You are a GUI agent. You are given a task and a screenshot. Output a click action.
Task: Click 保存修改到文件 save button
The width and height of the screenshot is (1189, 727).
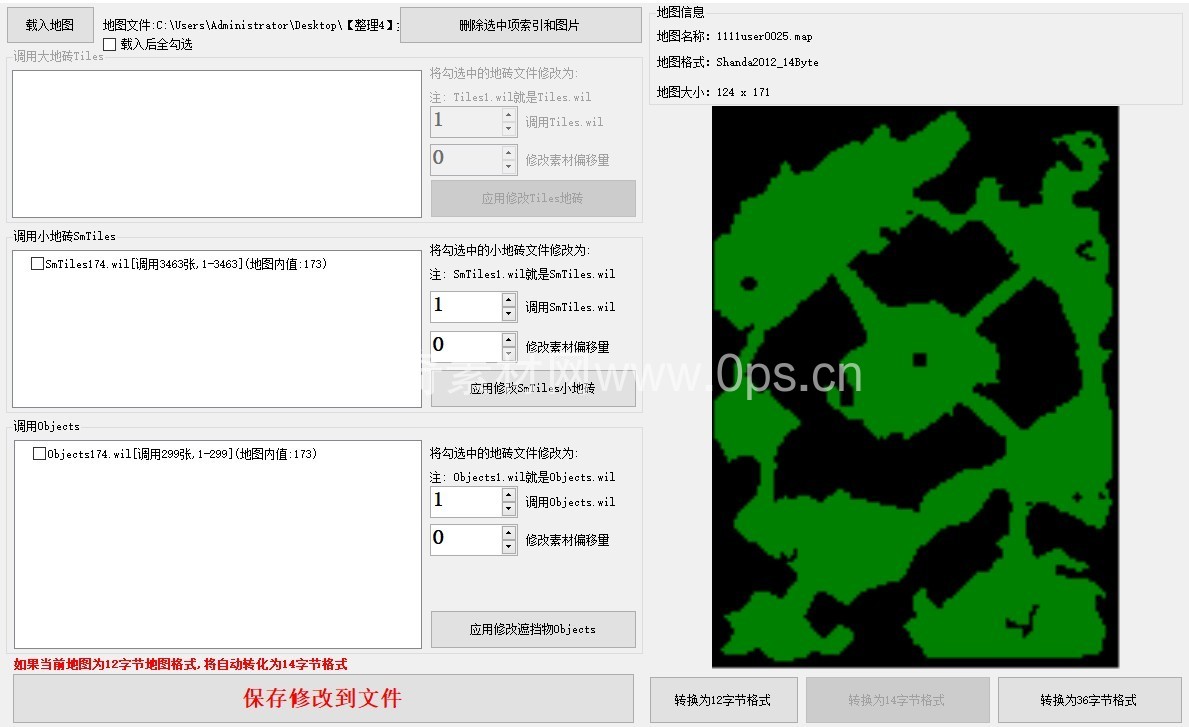tap(323, 698)
